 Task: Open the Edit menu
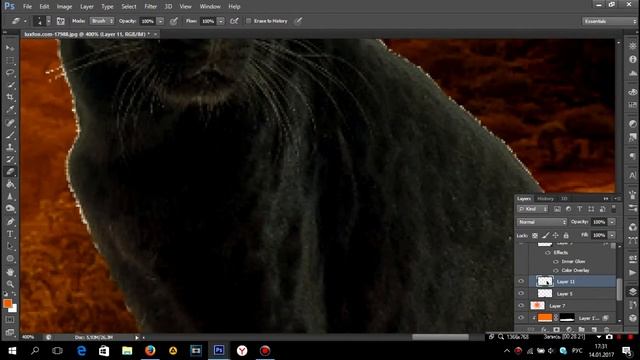44,7
